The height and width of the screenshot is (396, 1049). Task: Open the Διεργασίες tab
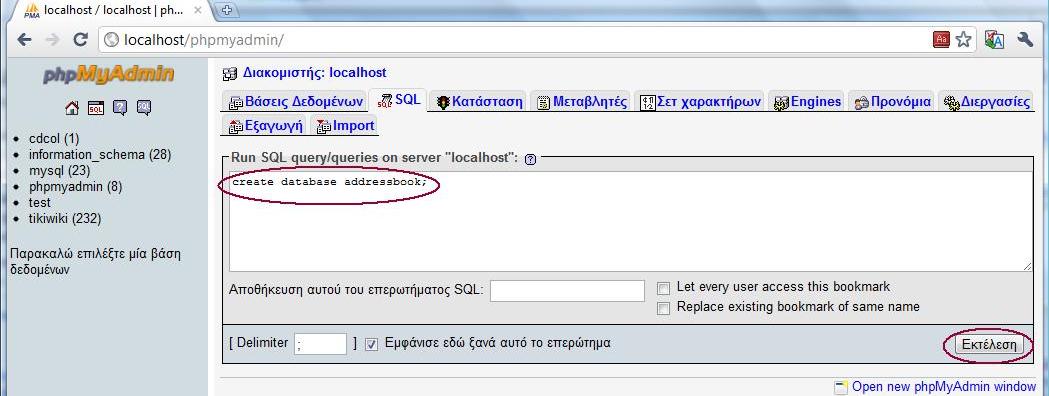(x=986, y=102)
